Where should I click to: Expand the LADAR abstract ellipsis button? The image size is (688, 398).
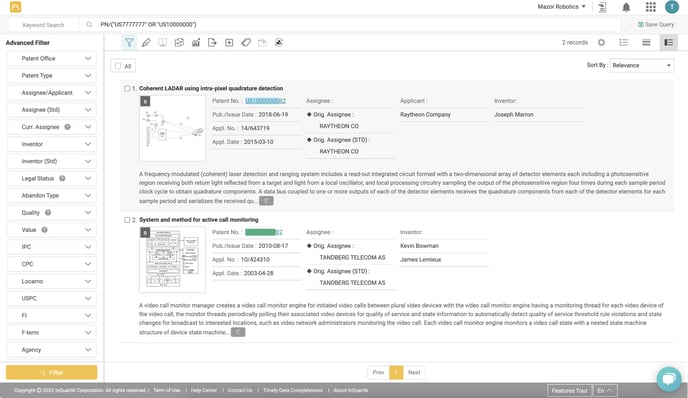(x=266, y=201)
